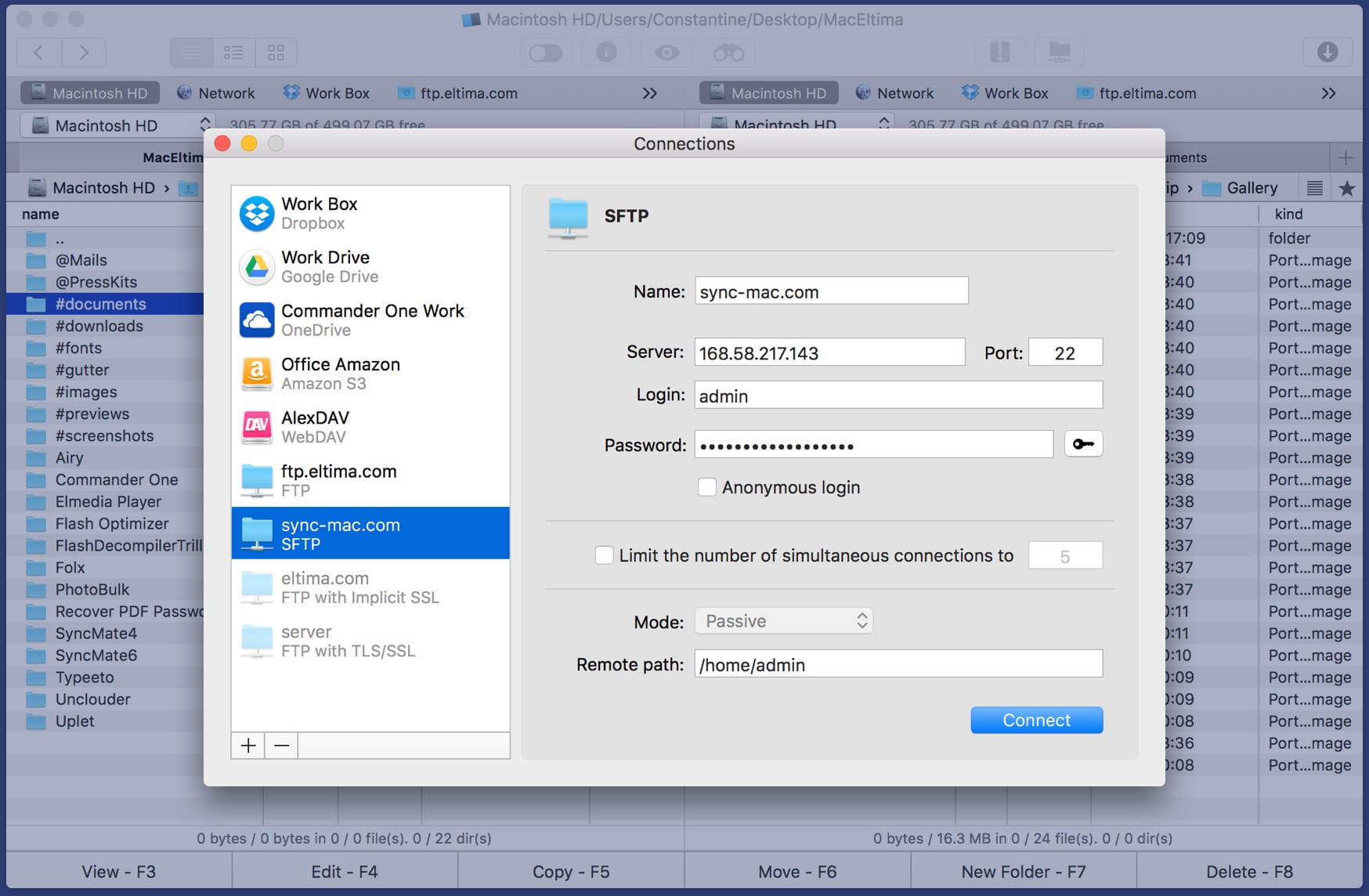Open the left Macintosh HD drive selector
Screen dimensions: 1369x896
pyautogui.click(x=117, y=125)
